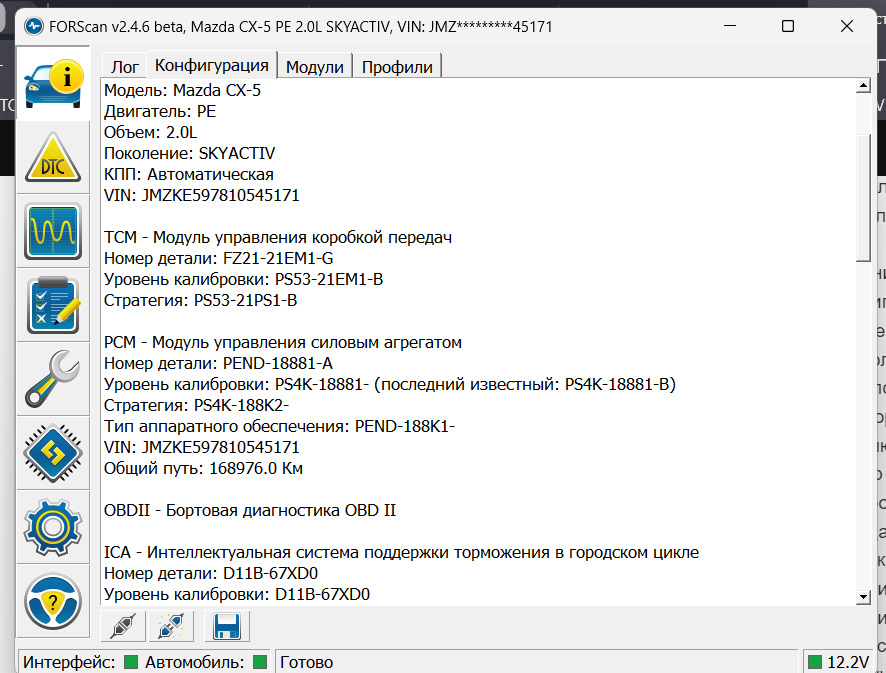Click the 12.2V voltage indicator

click(839, 662)
